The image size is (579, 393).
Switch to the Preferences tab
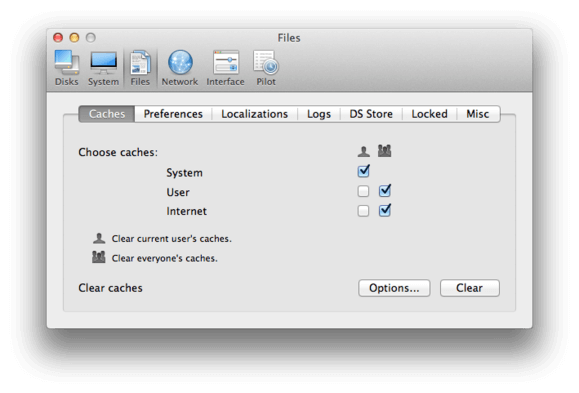[x=173, y=114]
